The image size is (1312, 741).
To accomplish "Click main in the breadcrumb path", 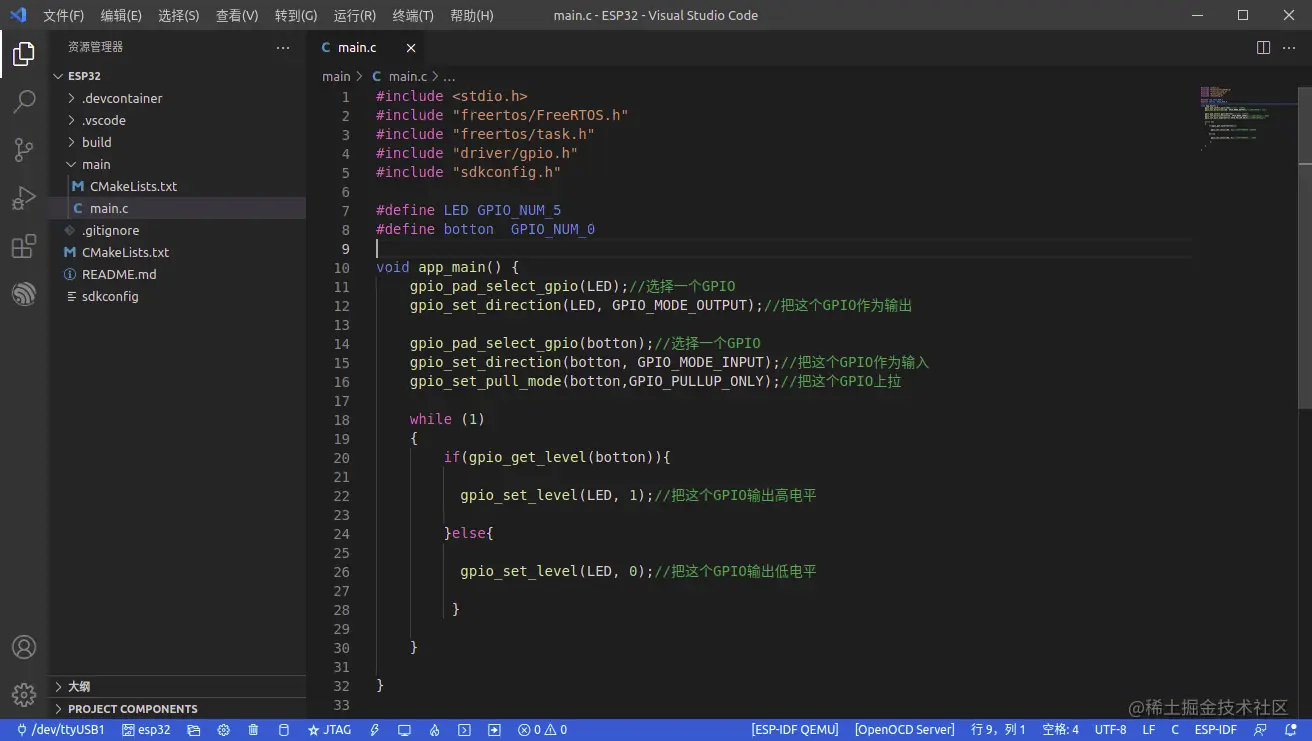I will [x=336, y=76].
